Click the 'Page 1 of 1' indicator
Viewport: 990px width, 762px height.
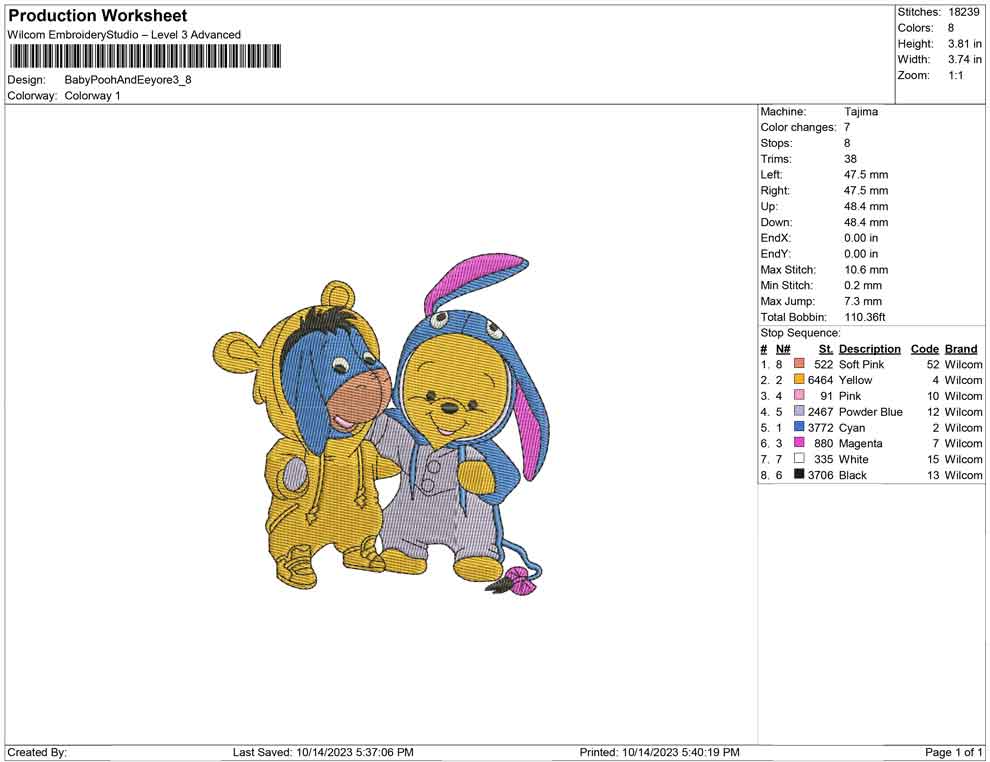[953, 752]
